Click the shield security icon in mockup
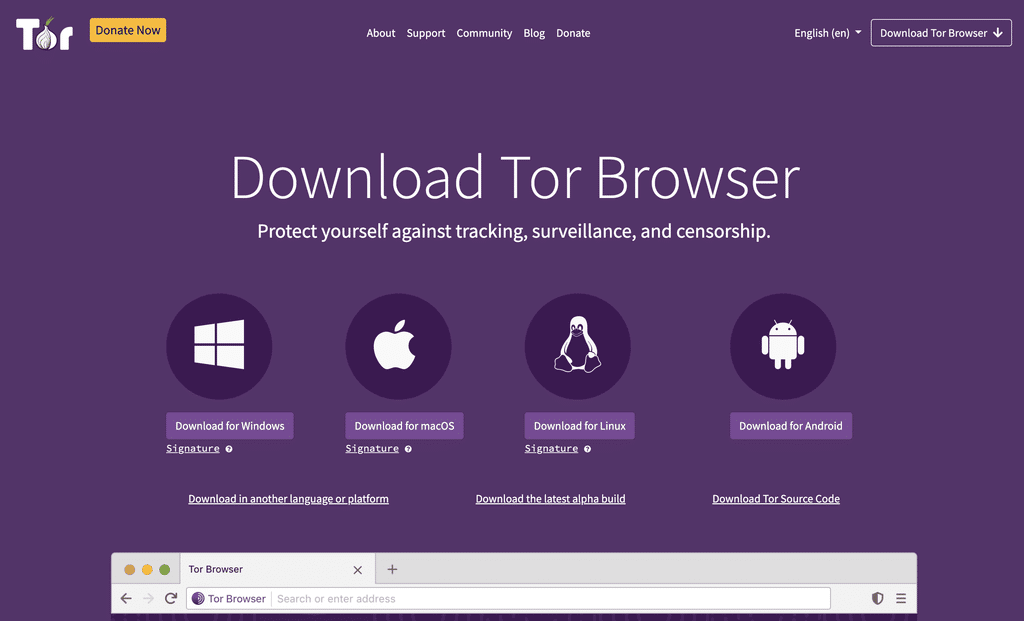 [x=878, y=598]
